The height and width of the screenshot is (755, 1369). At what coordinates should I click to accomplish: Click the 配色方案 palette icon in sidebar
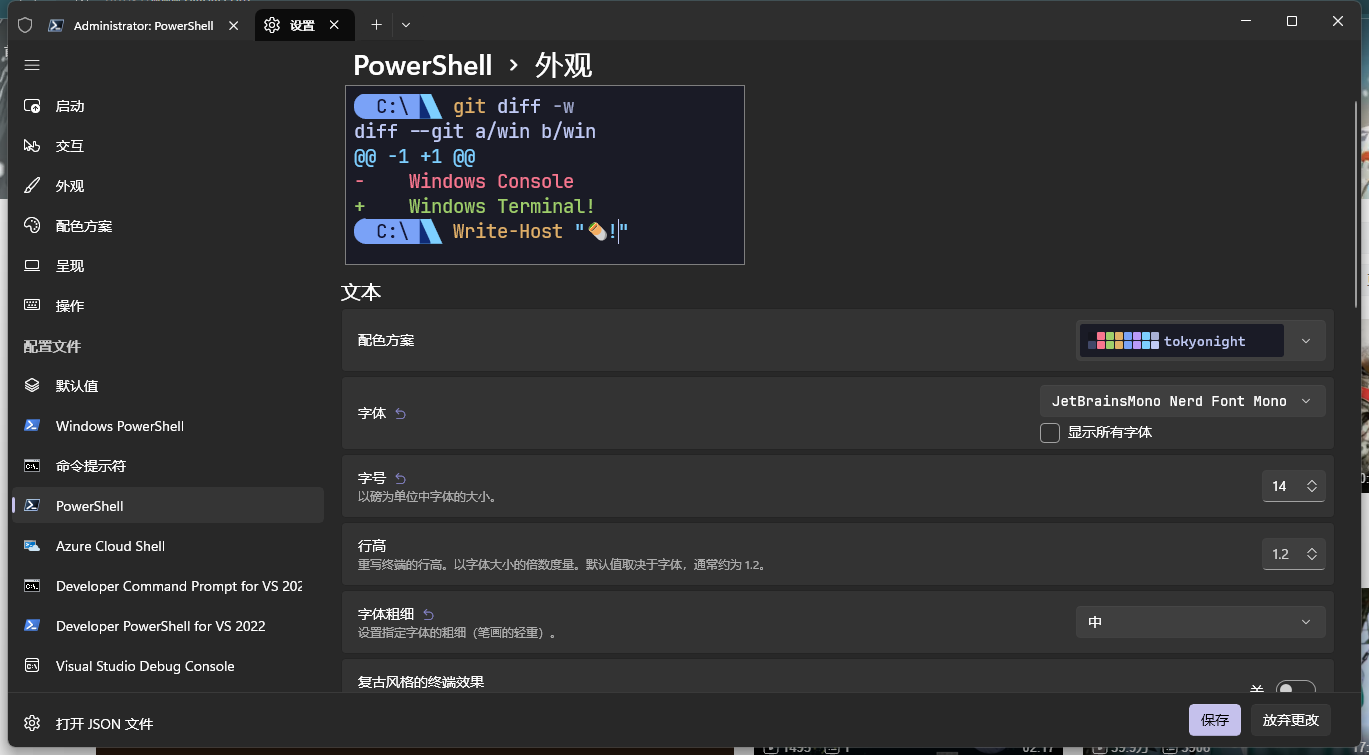[x=32, y=226]
